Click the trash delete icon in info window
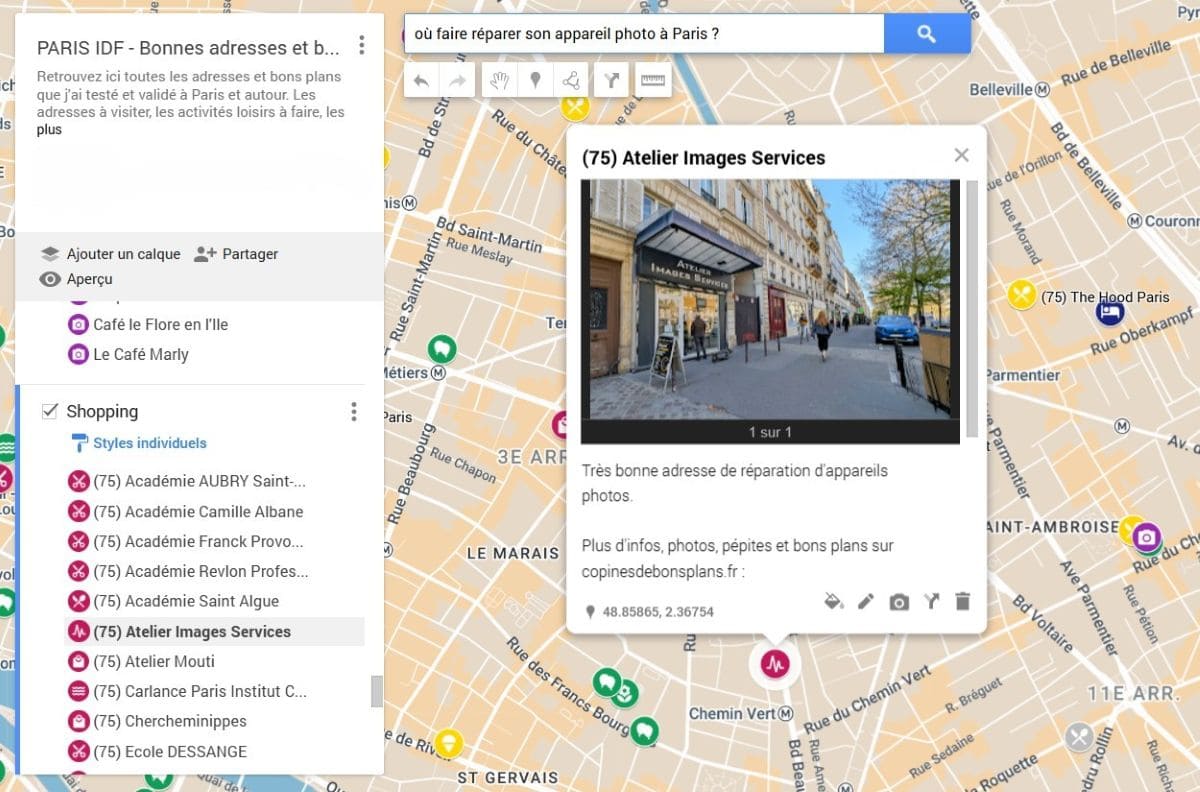The height and width of the screenshot is (792, 1200). click(x=962, y=602)
